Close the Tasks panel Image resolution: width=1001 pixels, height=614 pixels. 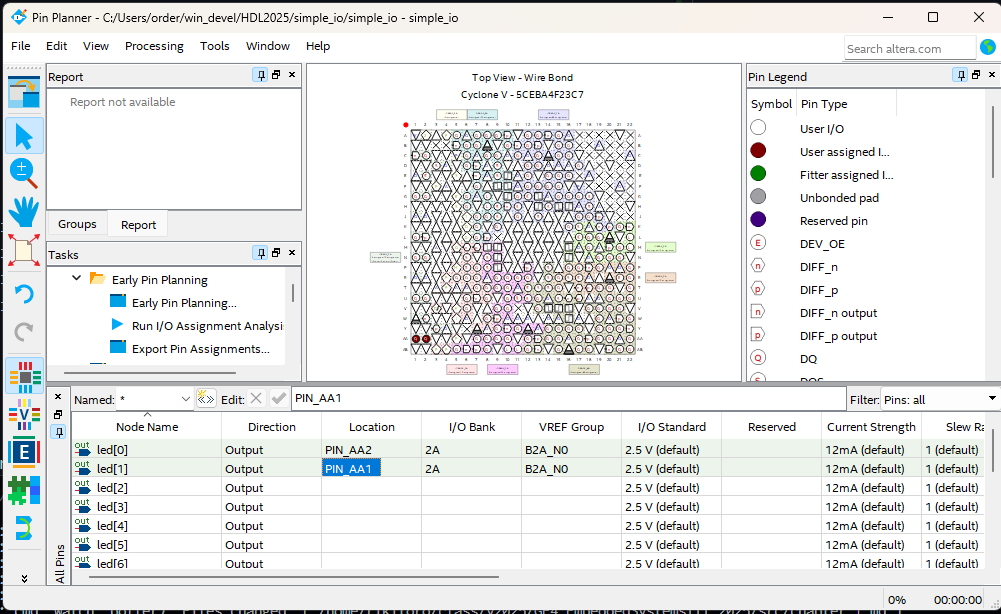(x=292, y=253)
